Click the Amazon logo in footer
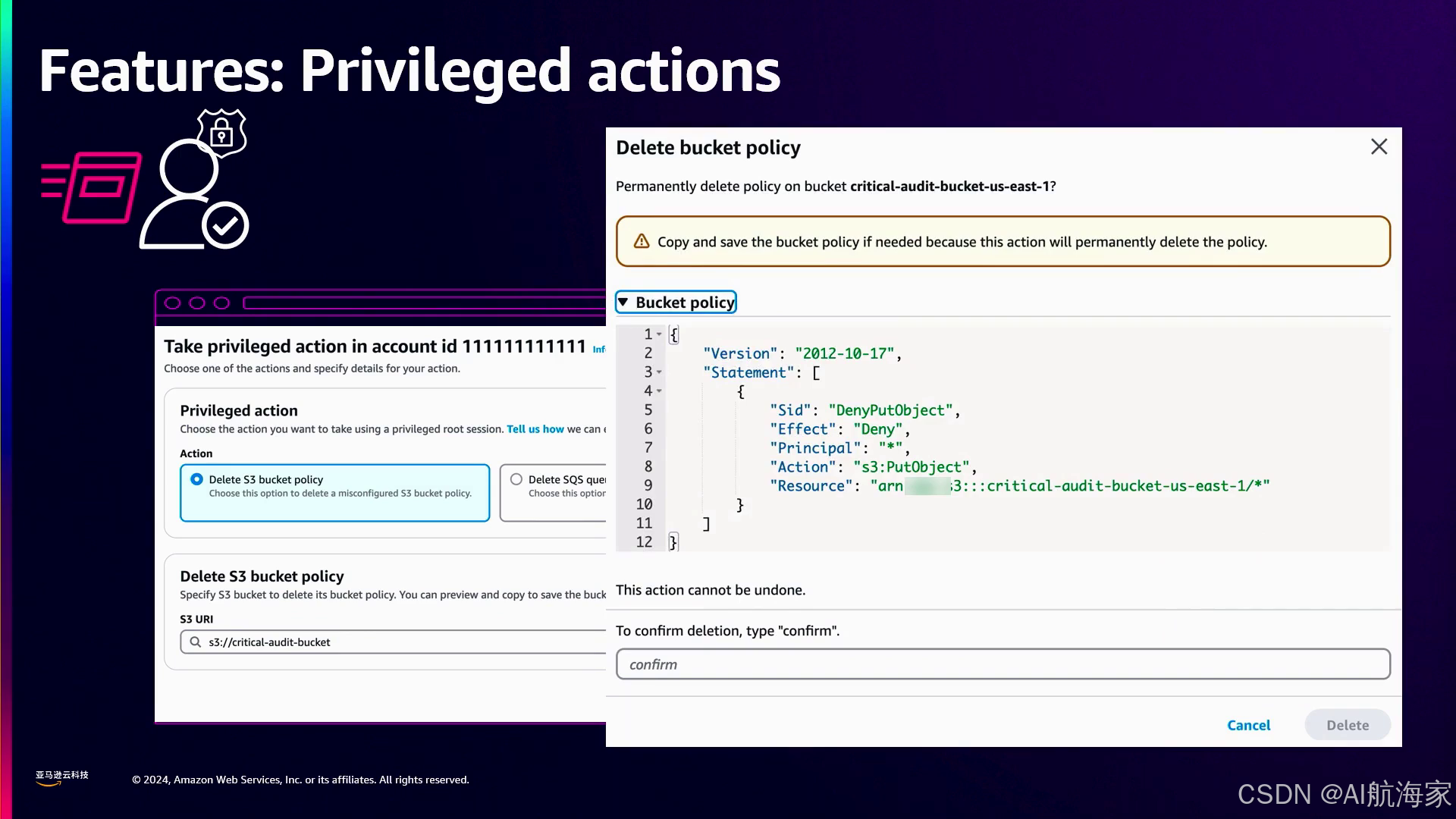This screenshot has height=819, width=1456. tap(61, 778)
